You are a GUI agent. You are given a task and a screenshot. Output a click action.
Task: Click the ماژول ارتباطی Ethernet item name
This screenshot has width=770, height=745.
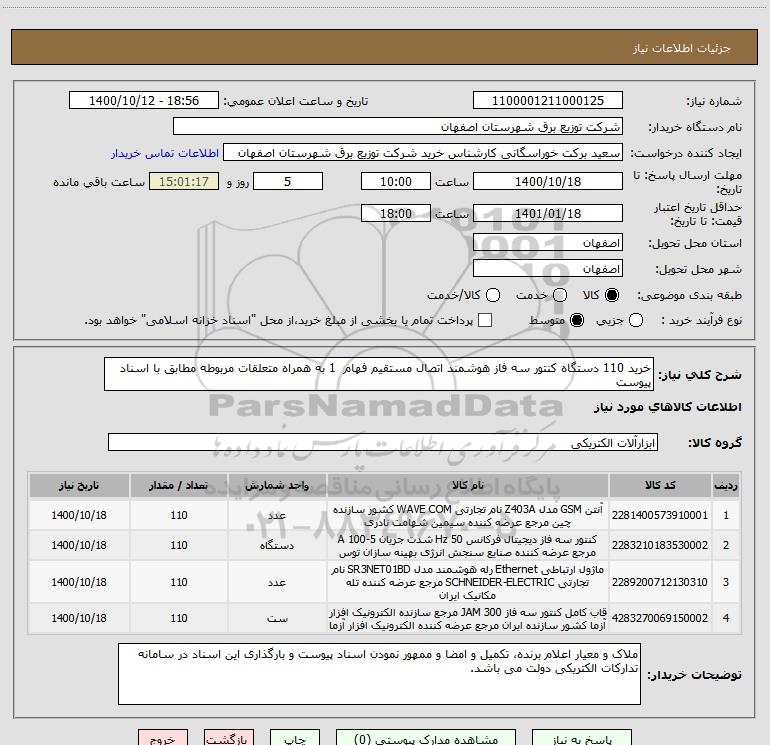pos(468,582)
